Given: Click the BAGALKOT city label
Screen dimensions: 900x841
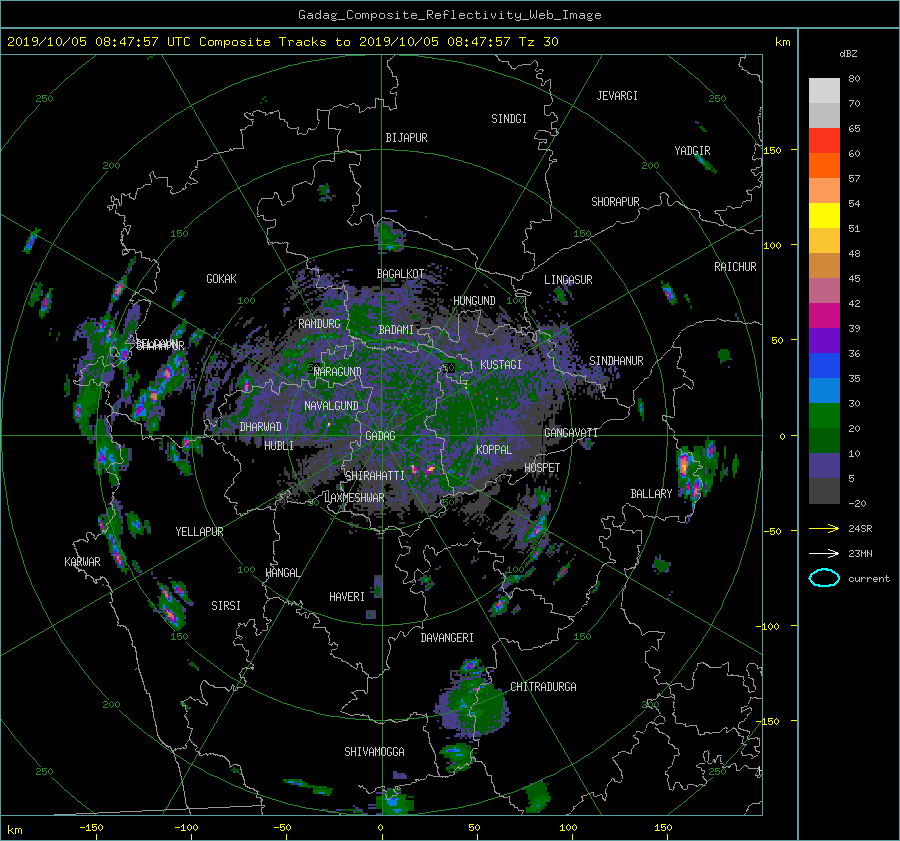Looking at the screenshot, I should click(400, 274).
